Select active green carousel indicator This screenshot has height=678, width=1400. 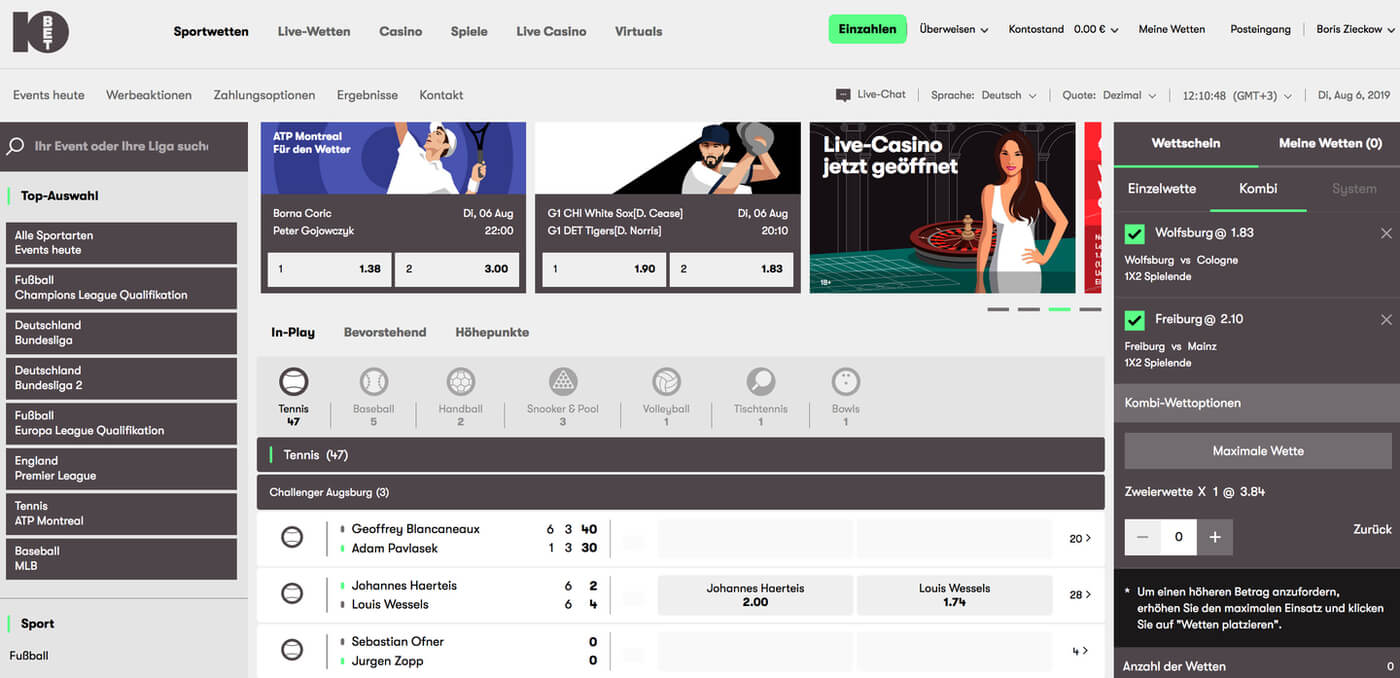pyautogui.click(x=1059, y=309)
